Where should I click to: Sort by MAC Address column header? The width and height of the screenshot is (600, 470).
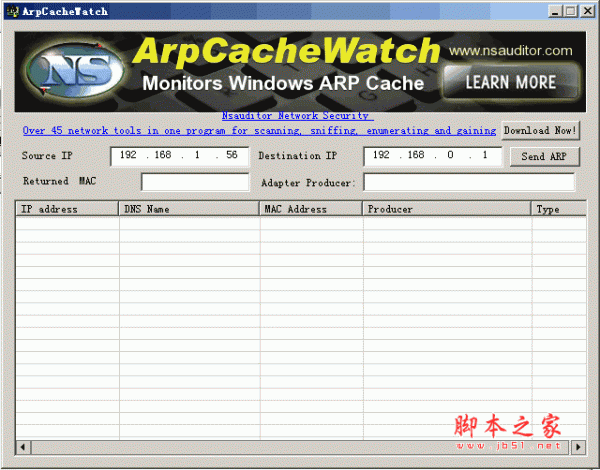click(311, 209)
